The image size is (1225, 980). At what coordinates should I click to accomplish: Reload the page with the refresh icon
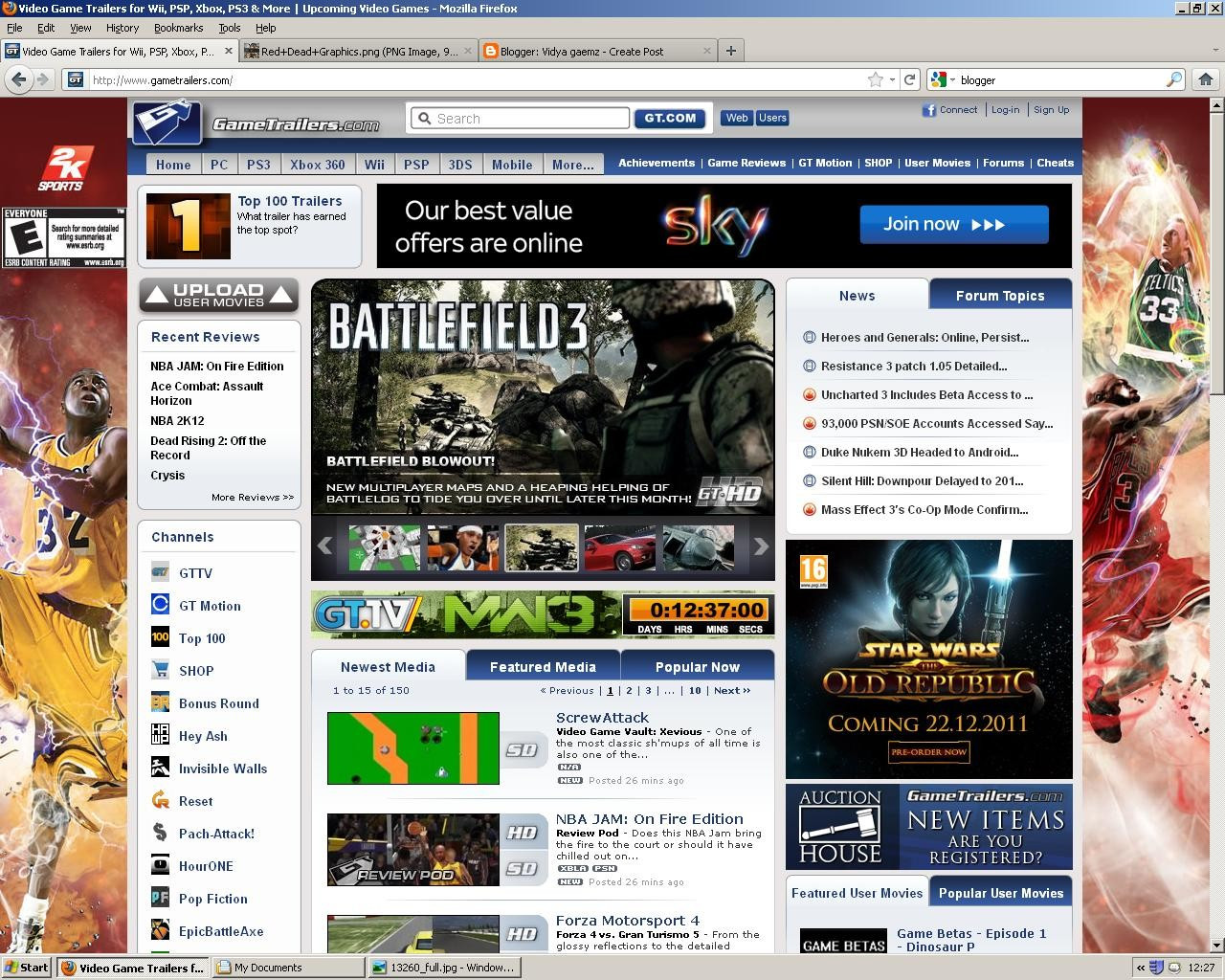pyautogui.click(x=910, y=80)
